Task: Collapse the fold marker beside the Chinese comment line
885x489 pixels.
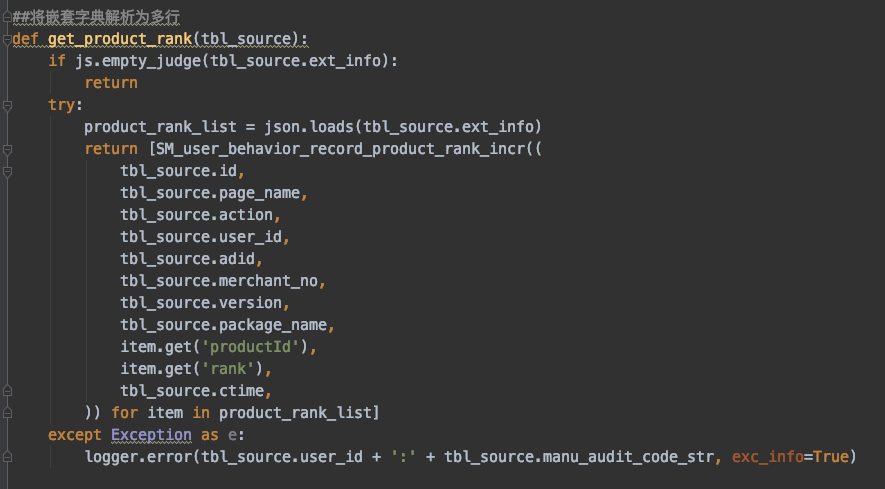Action: click(7, 18)
